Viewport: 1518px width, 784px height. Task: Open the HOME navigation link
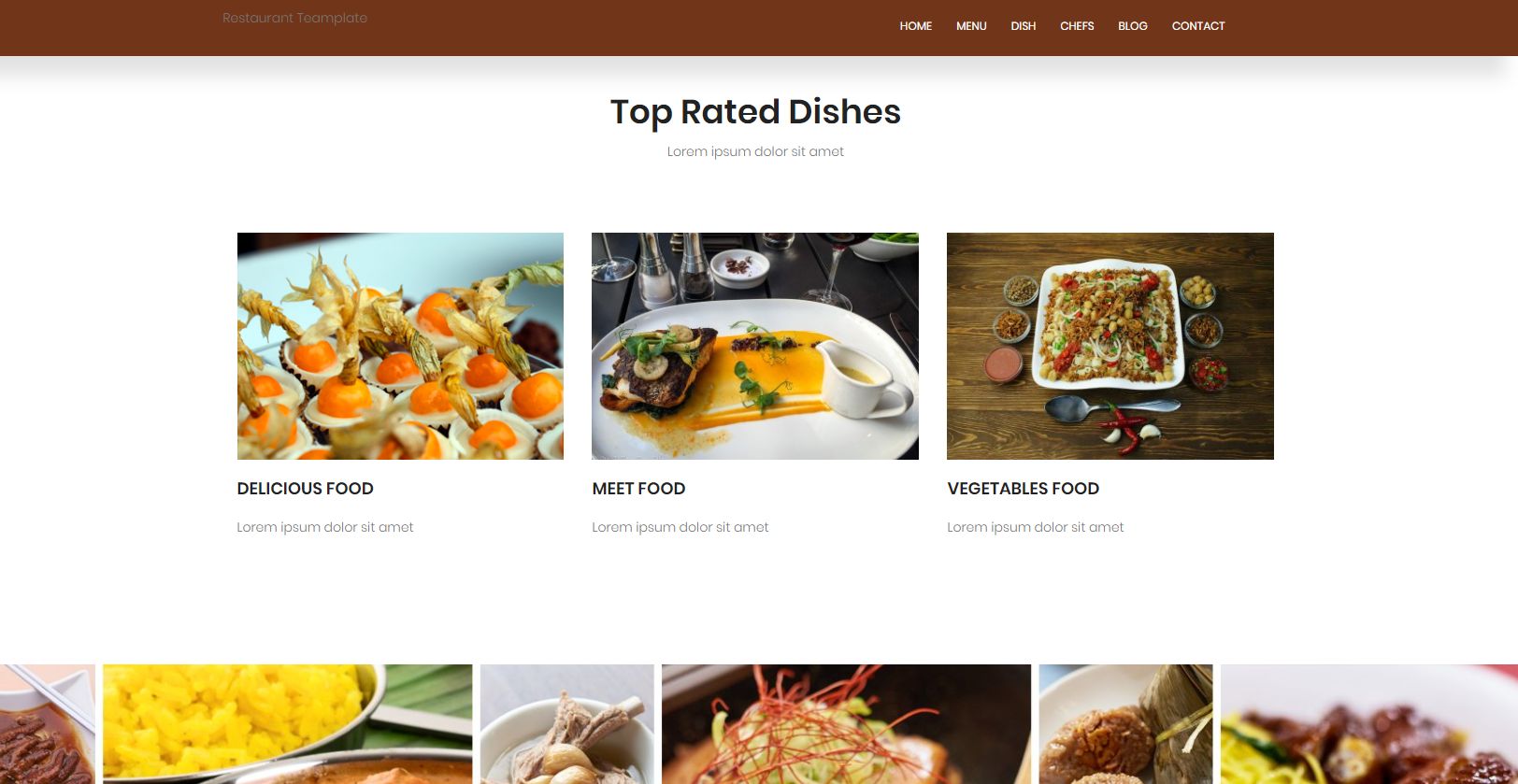[x=915, y=26]
